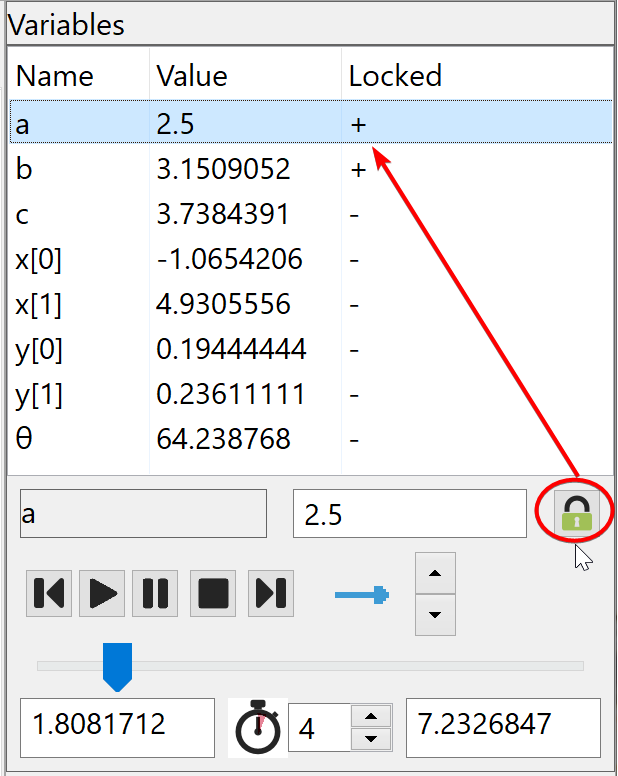
Task: Select the x[1] variable row
Action: (x=40, y=304)
